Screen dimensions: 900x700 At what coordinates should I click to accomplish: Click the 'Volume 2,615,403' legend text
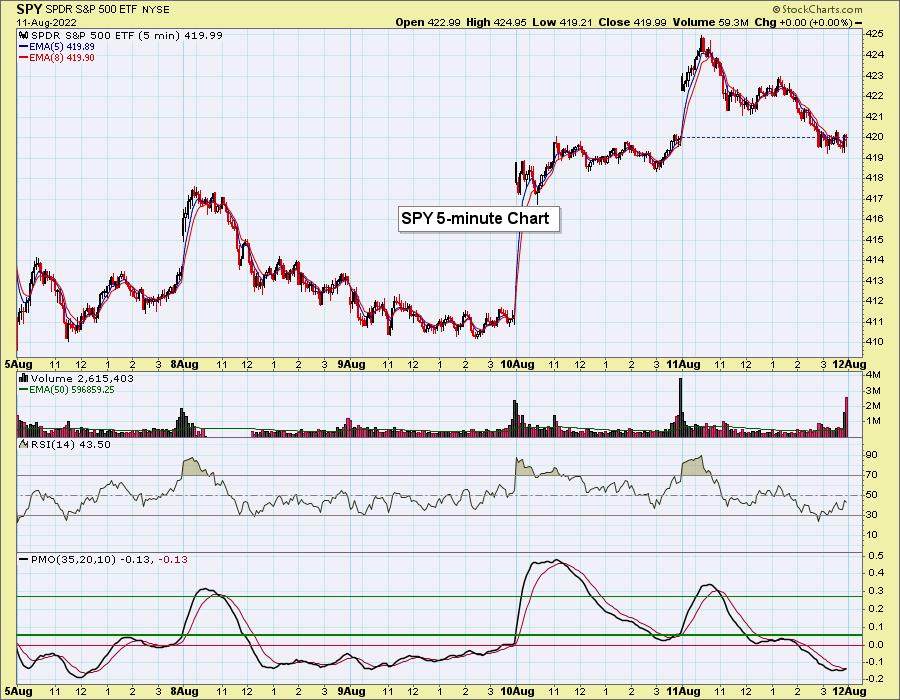[x=82, y=379]
